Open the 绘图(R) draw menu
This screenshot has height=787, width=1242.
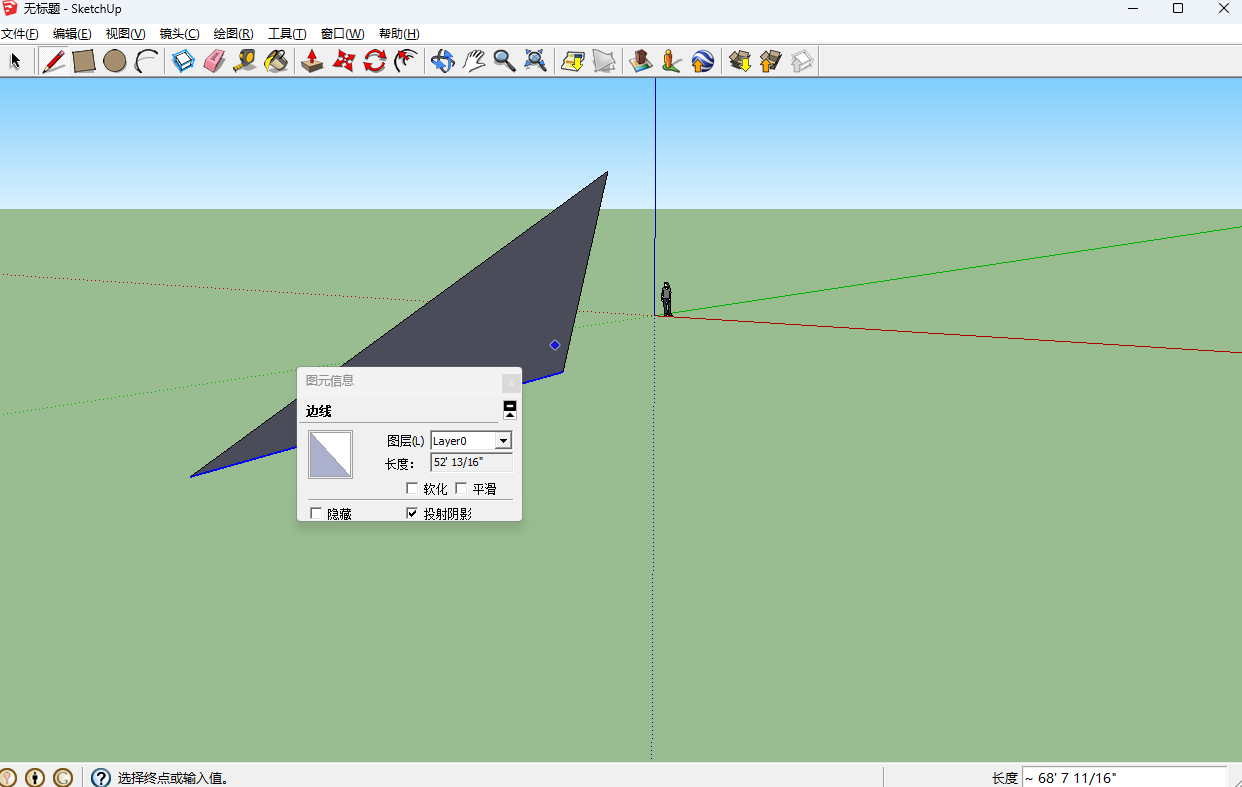pos(233,34)
